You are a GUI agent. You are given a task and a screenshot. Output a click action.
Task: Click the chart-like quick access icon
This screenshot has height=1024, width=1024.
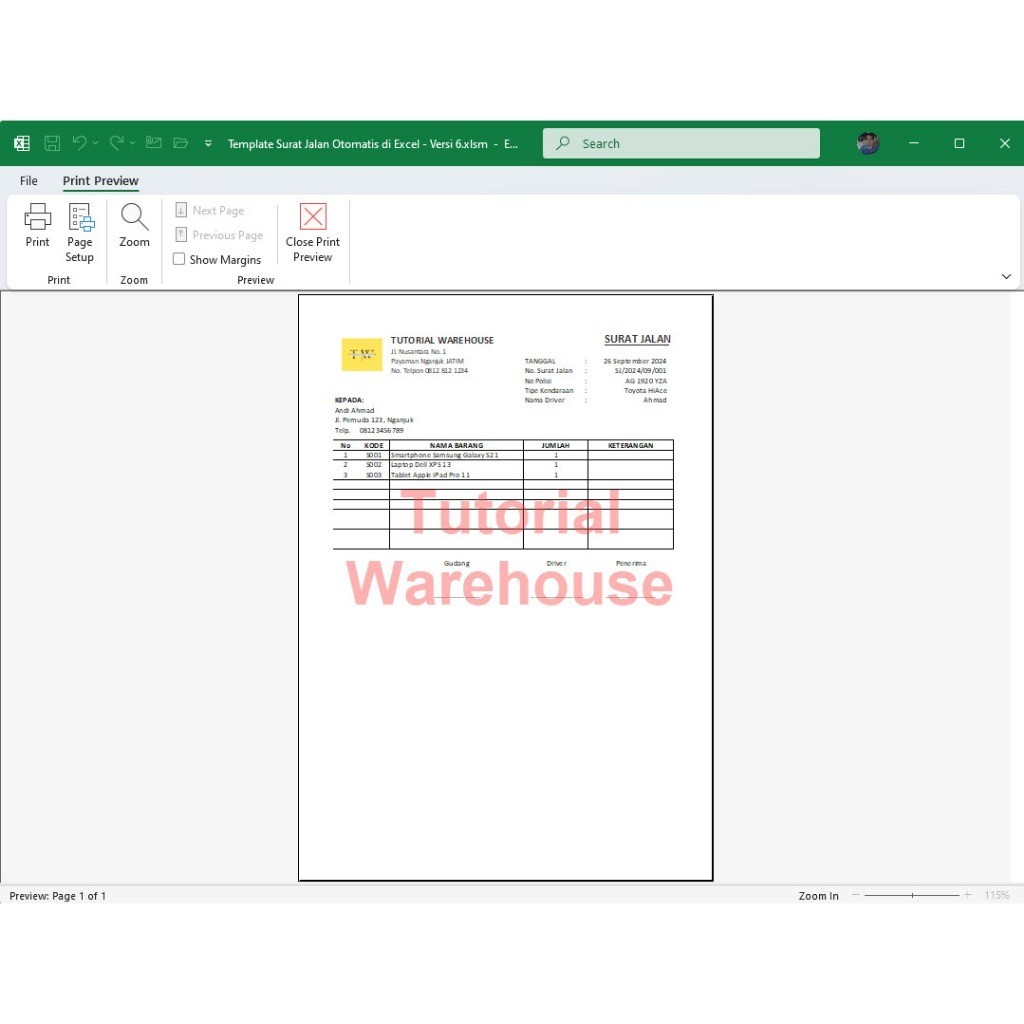(153, 142)
